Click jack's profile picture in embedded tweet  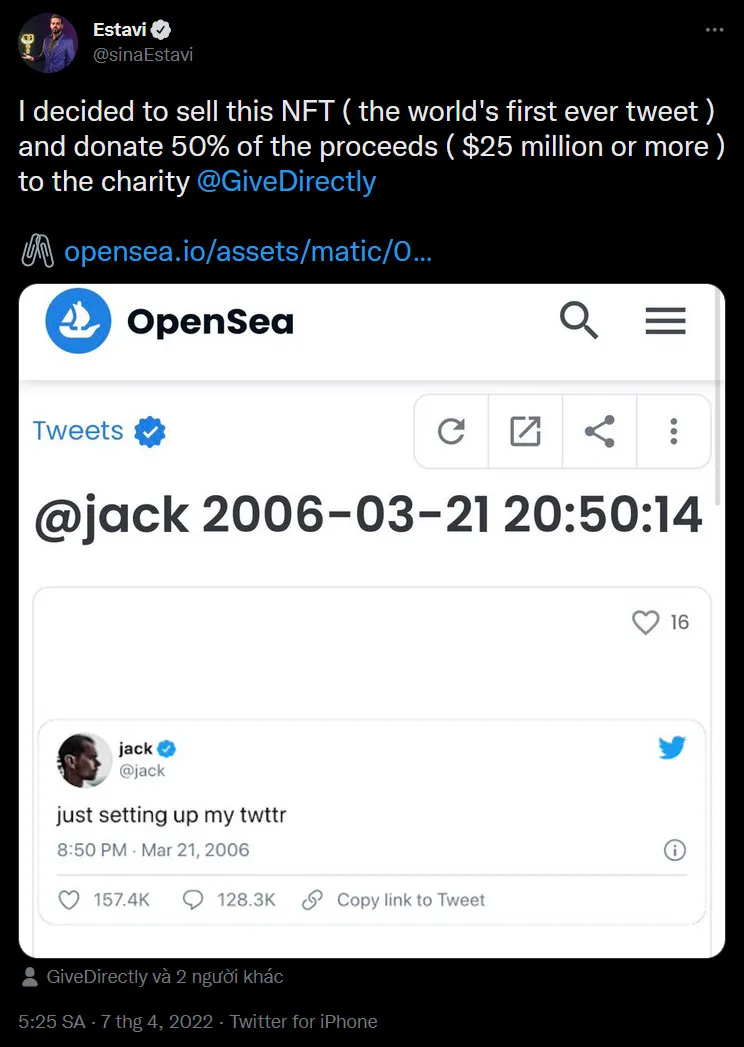click(x=85, y=760)
